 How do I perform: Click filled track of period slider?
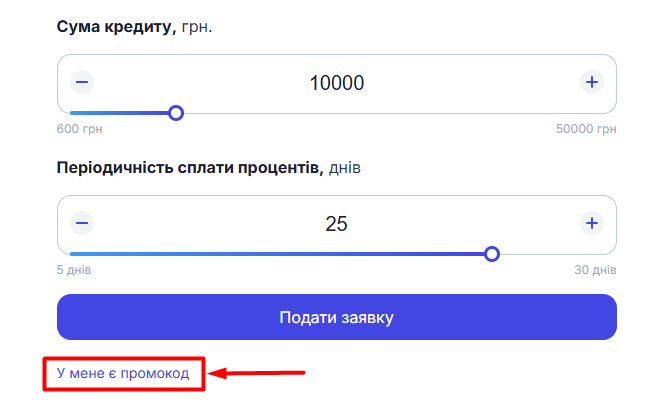pos(280,254)
